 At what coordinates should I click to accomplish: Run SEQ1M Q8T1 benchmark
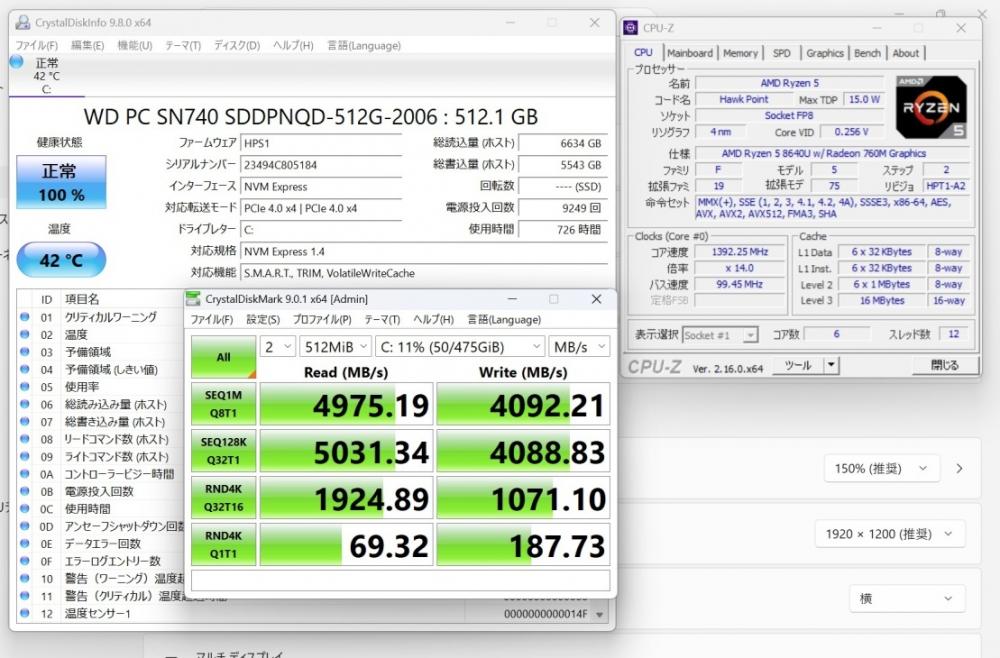tap(223, 404)
